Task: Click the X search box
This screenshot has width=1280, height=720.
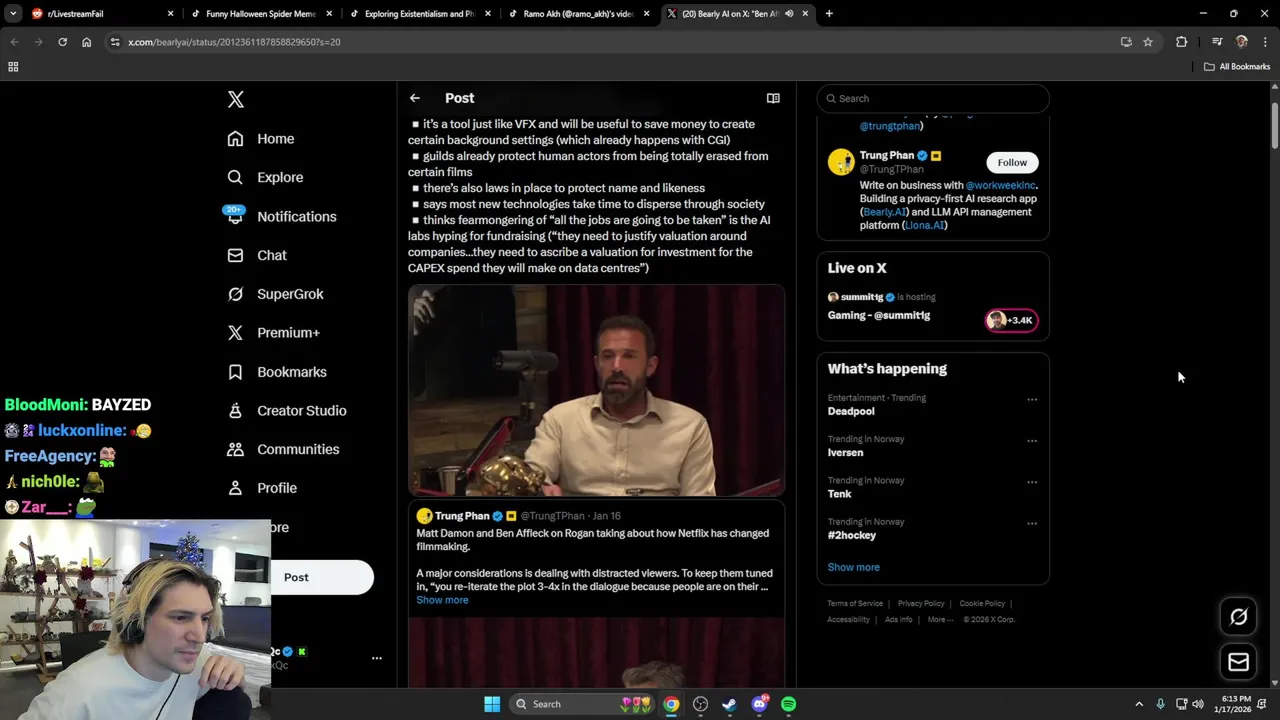Action: (x=933, y=98)
